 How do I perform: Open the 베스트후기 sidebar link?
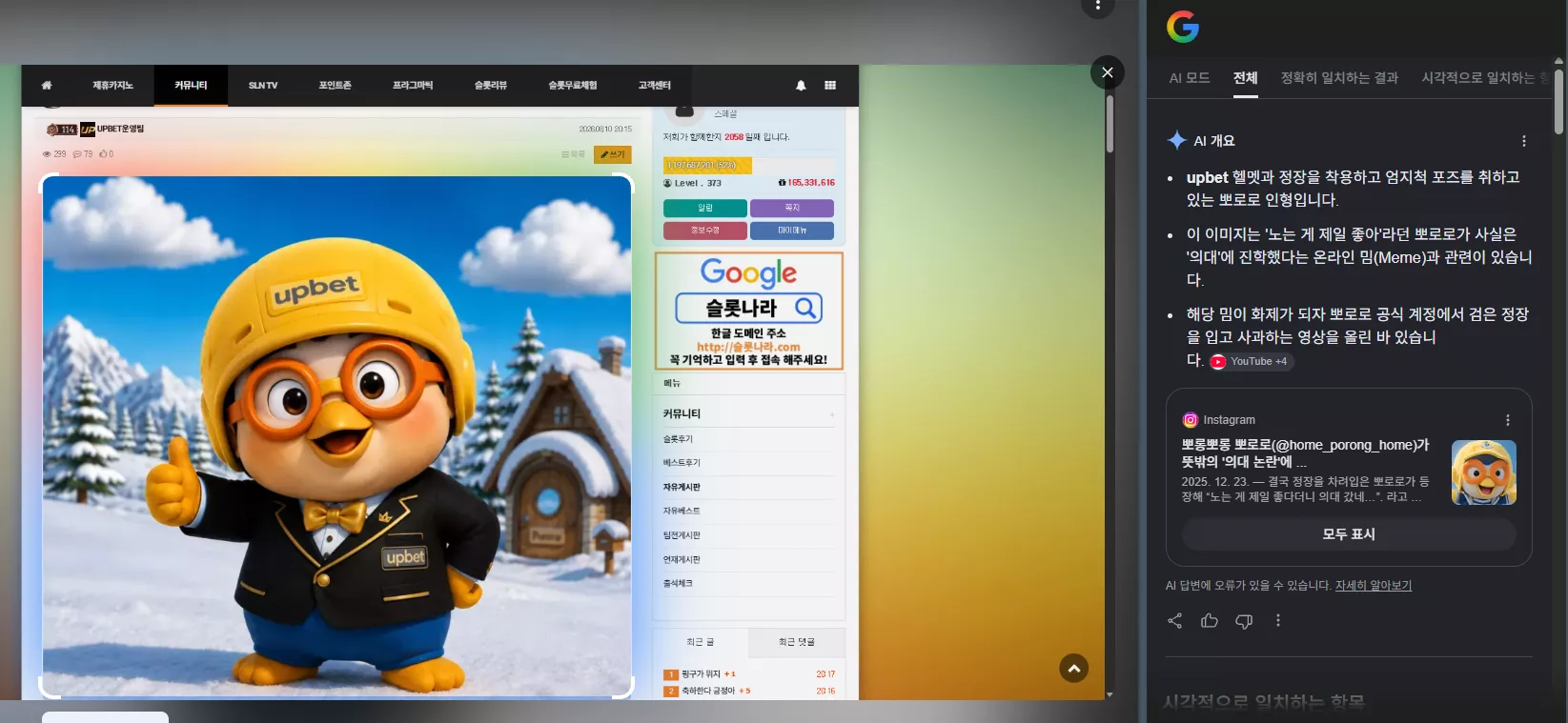tap(682, 463)
